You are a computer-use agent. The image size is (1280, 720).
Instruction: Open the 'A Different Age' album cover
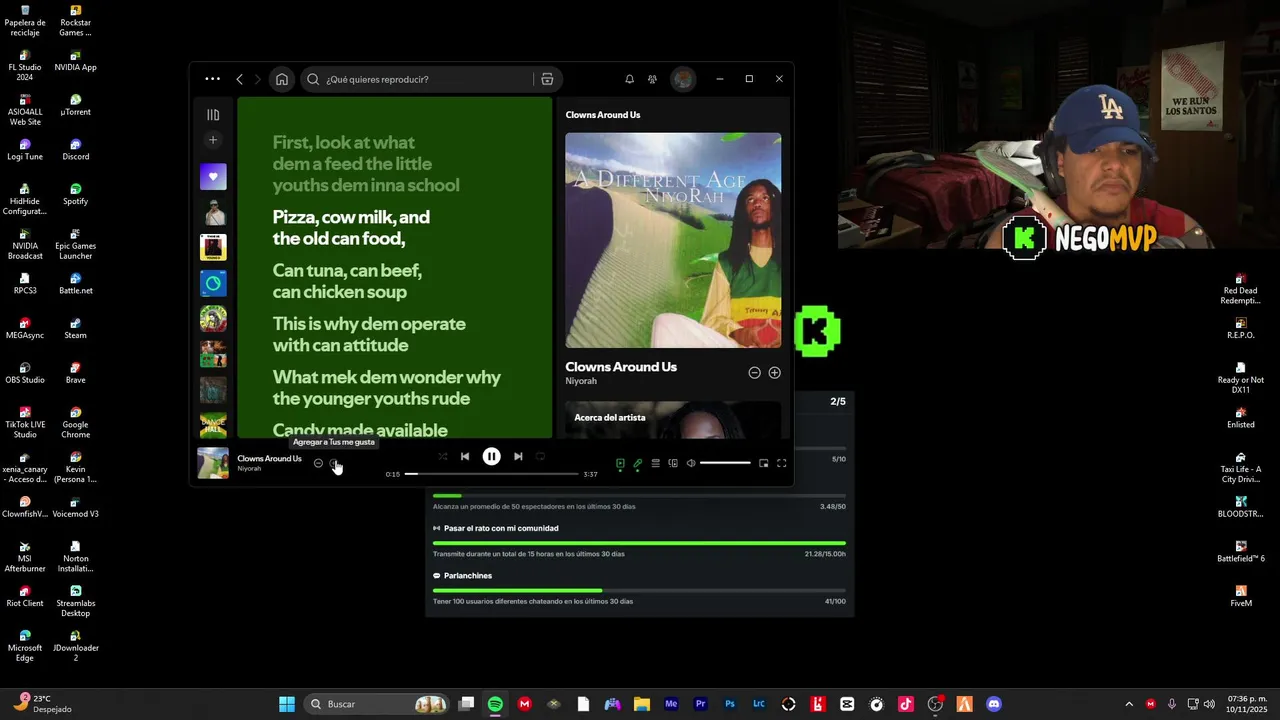(673, 240)
